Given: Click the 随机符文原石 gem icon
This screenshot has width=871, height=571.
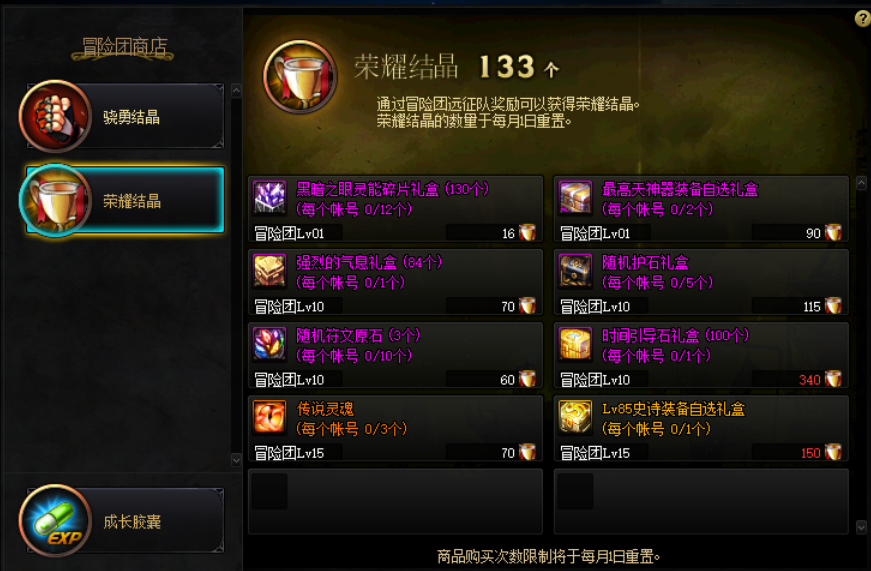Looking at the screenshot, I should coord(270,344).
